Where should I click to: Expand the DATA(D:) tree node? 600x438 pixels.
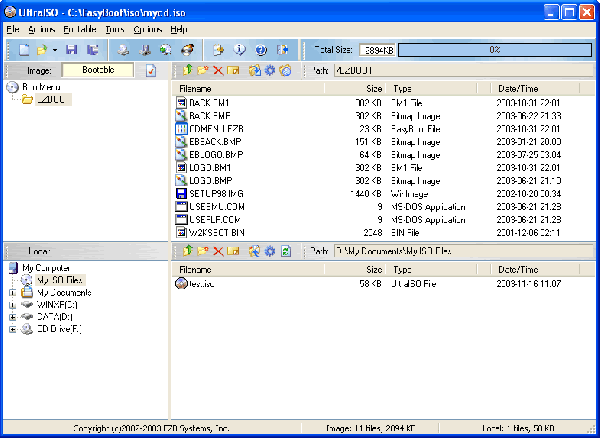[13, 319]
